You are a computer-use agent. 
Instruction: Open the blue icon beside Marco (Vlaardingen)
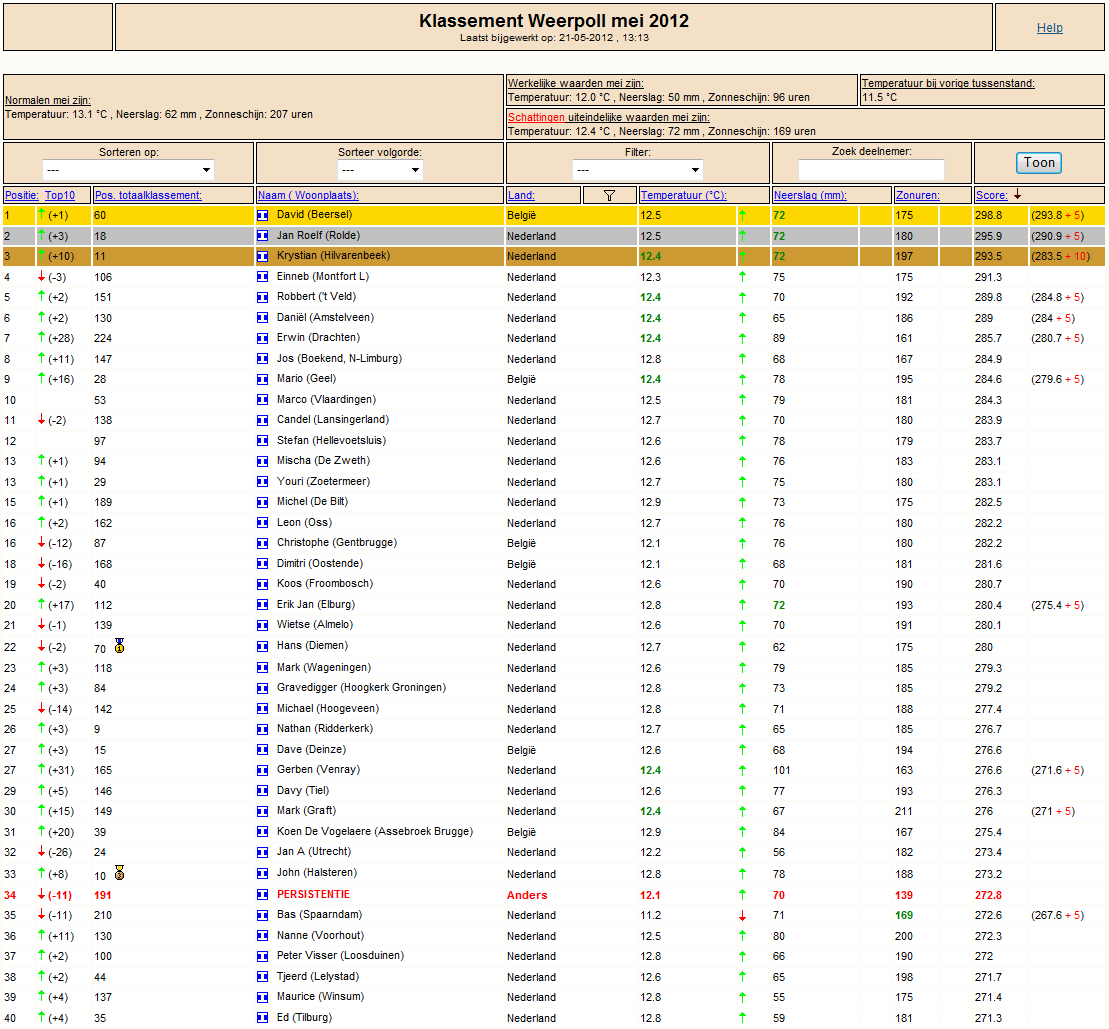pos(262,400)
